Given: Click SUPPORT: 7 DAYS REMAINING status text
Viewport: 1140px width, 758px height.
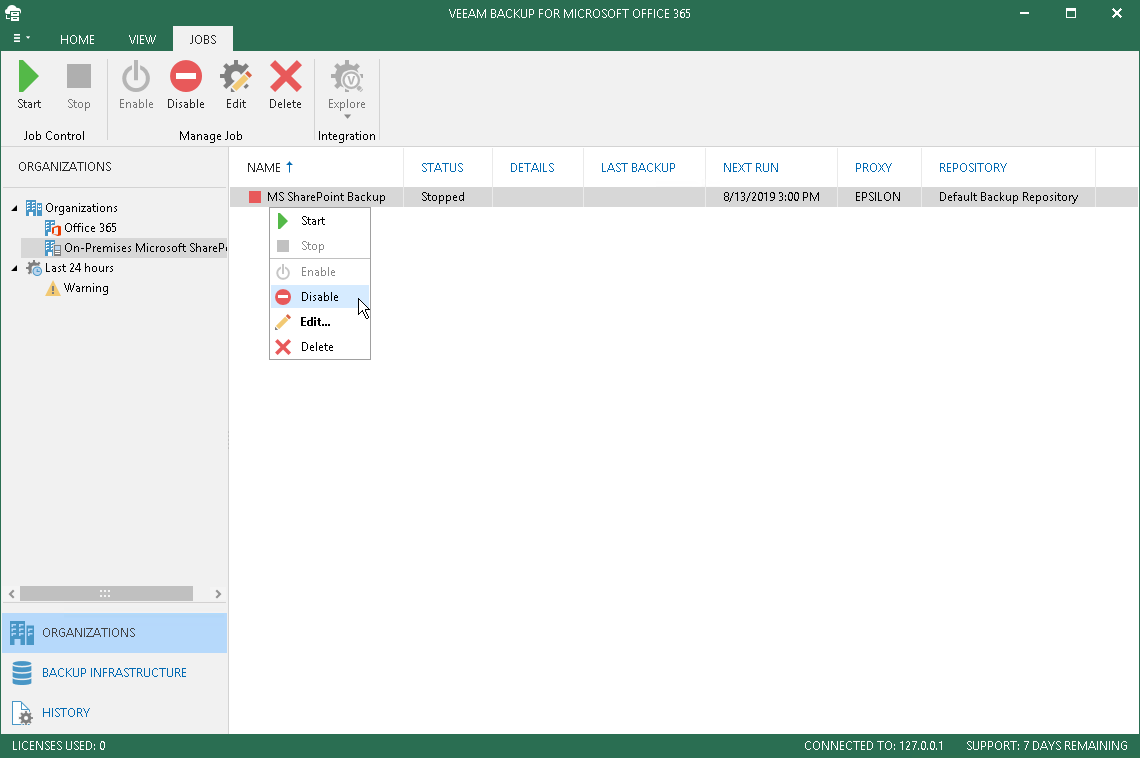Looking at the screenshot, I should tap(1046, 746).
